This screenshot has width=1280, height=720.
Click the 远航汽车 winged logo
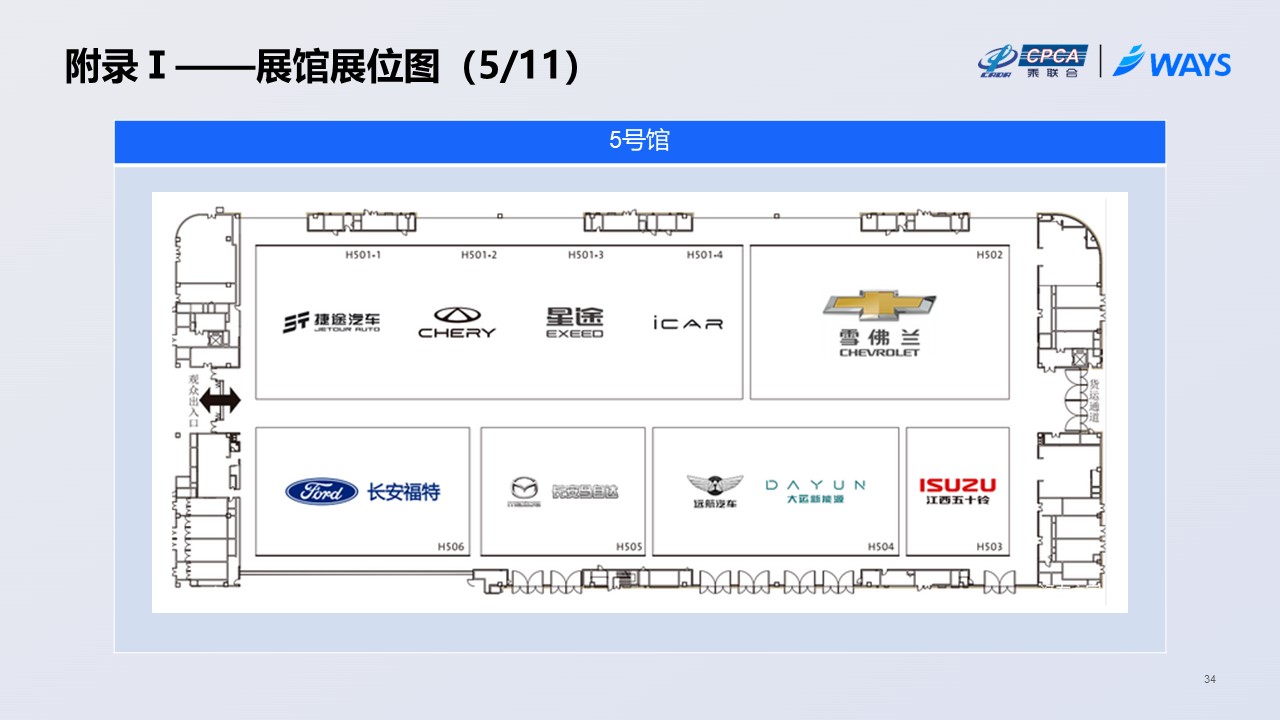click(x=715, y=491)
